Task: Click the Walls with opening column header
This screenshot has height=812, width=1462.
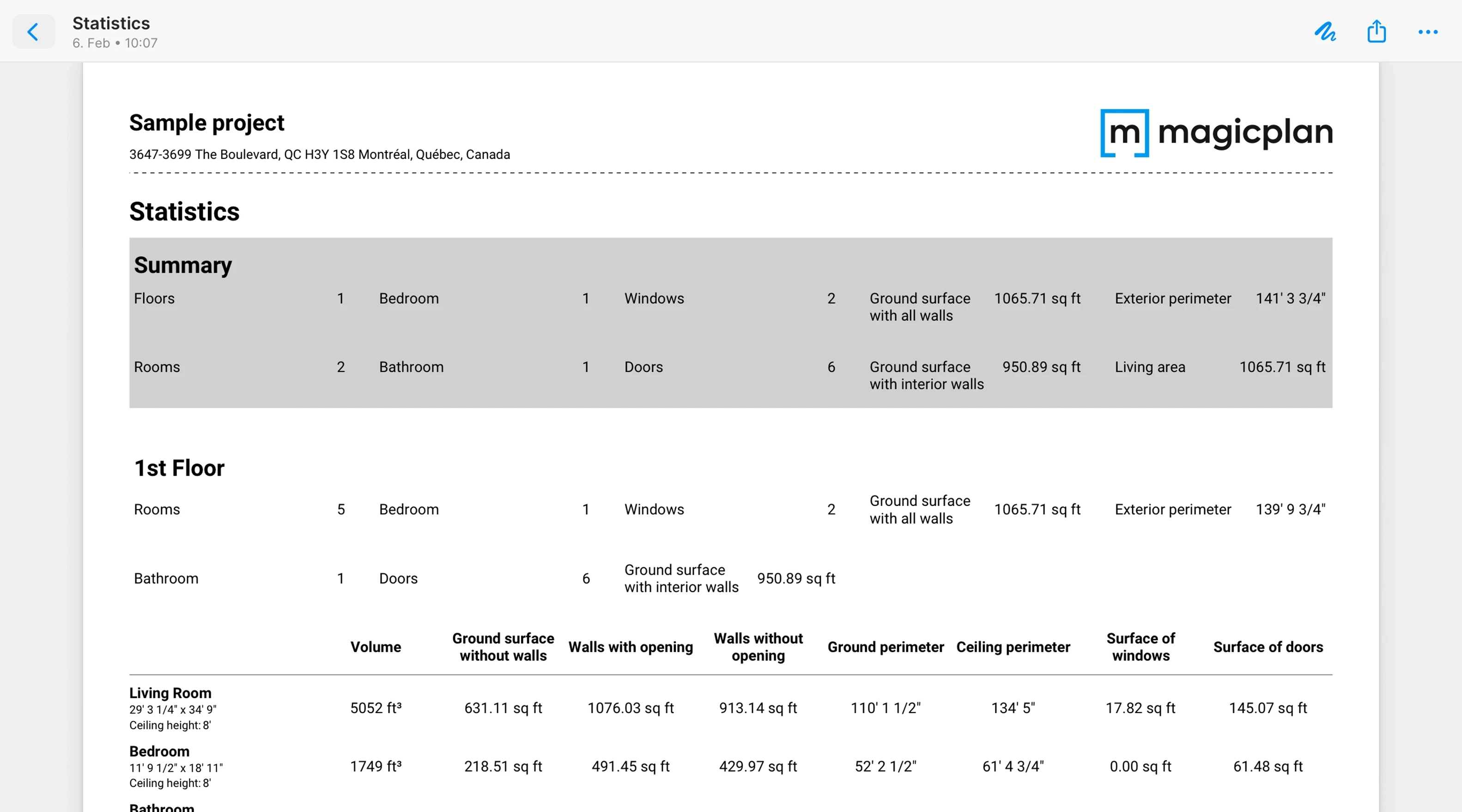Action: pos(630,647)
